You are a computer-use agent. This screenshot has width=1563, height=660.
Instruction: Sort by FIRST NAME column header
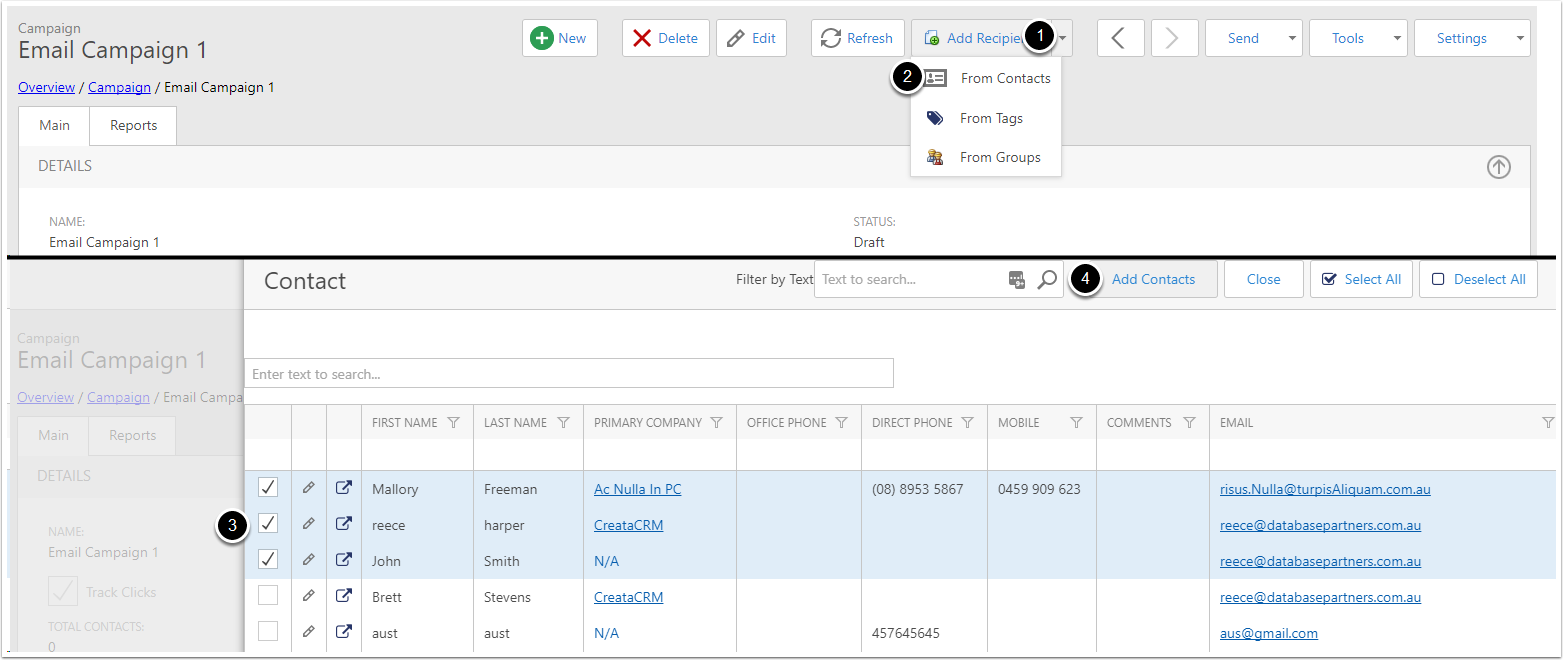405,423
